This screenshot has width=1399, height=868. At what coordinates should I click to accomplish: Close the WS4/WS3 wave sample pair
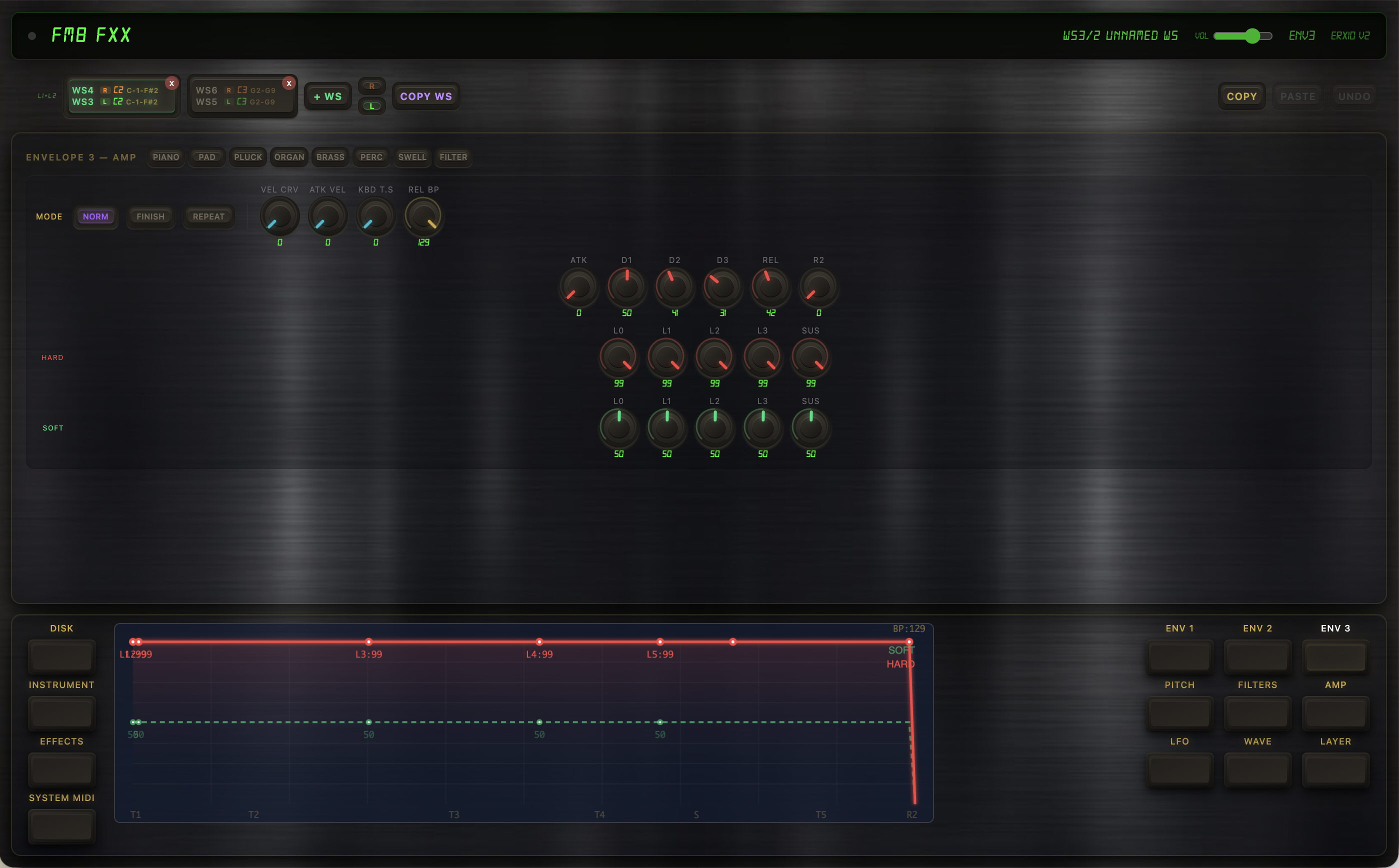click(x=171, y=83)
